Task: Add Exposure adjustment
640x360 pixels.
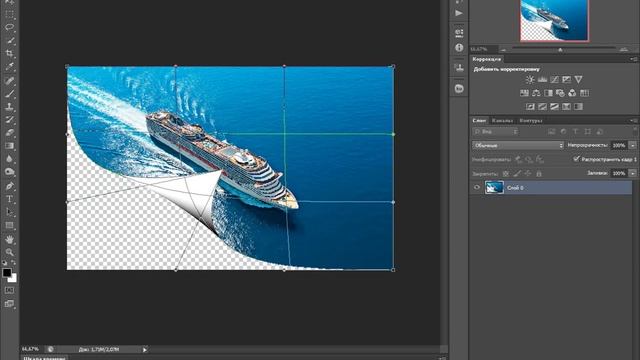Action: (567, 80)
